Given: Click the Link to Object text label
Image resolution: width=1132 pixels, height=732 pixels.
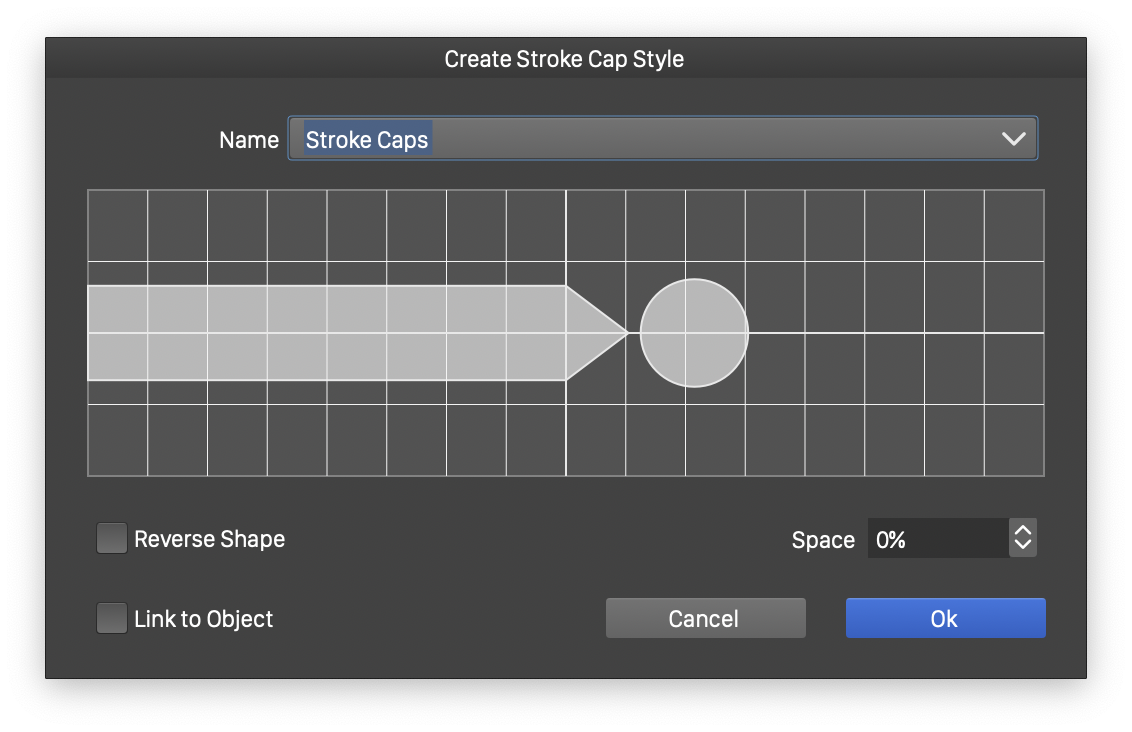Looking at the screenshot, I should [203, 619].
